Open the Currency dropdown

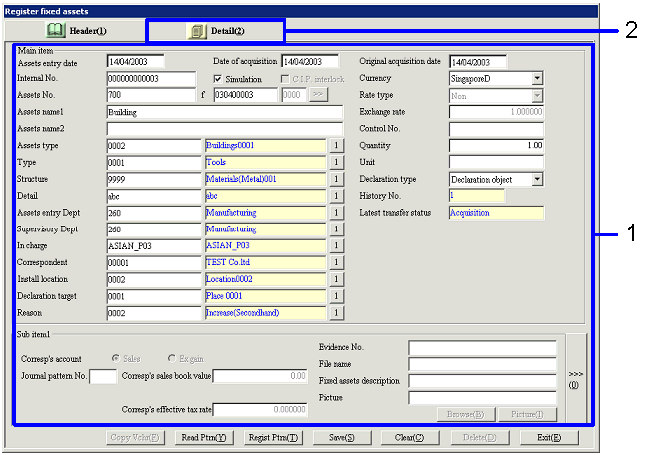coord(537,78)
